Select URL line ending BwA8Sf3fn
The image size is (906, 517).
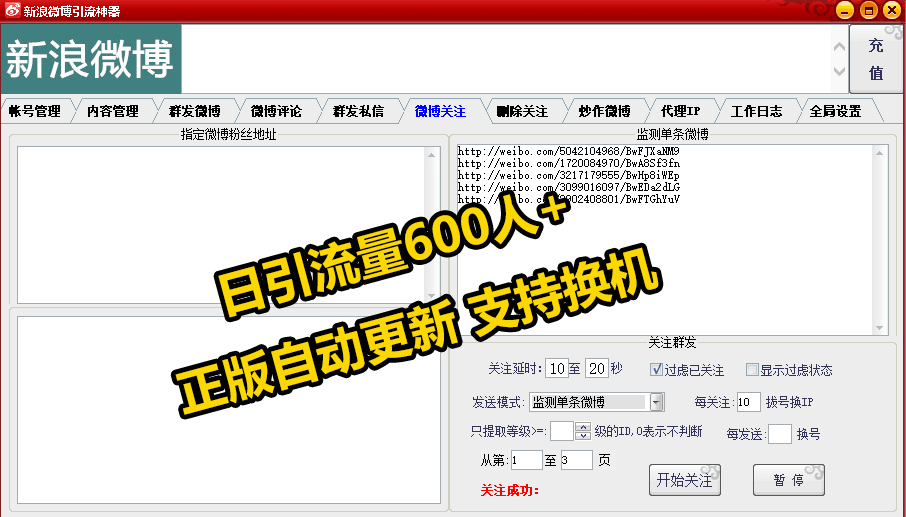(x=569, y=163)
